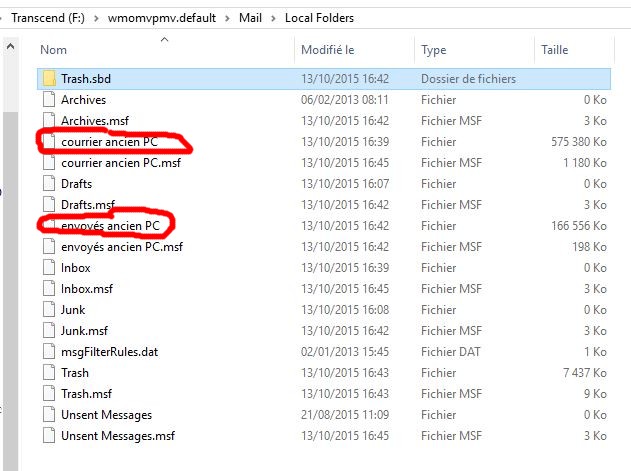
Task: Click the Type column header
Action: tap(434, 49)
